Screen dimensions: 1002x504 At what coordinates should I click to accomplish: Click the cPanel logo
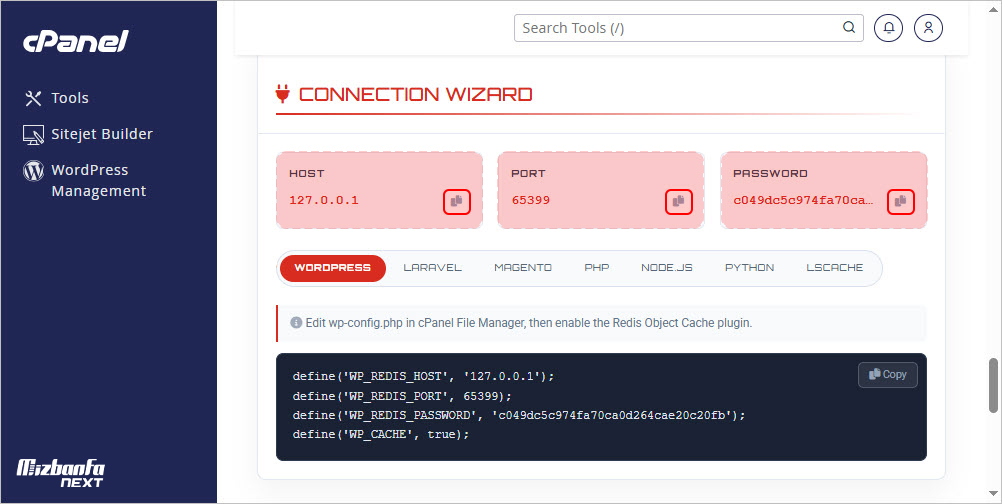(x=76, y=42)
